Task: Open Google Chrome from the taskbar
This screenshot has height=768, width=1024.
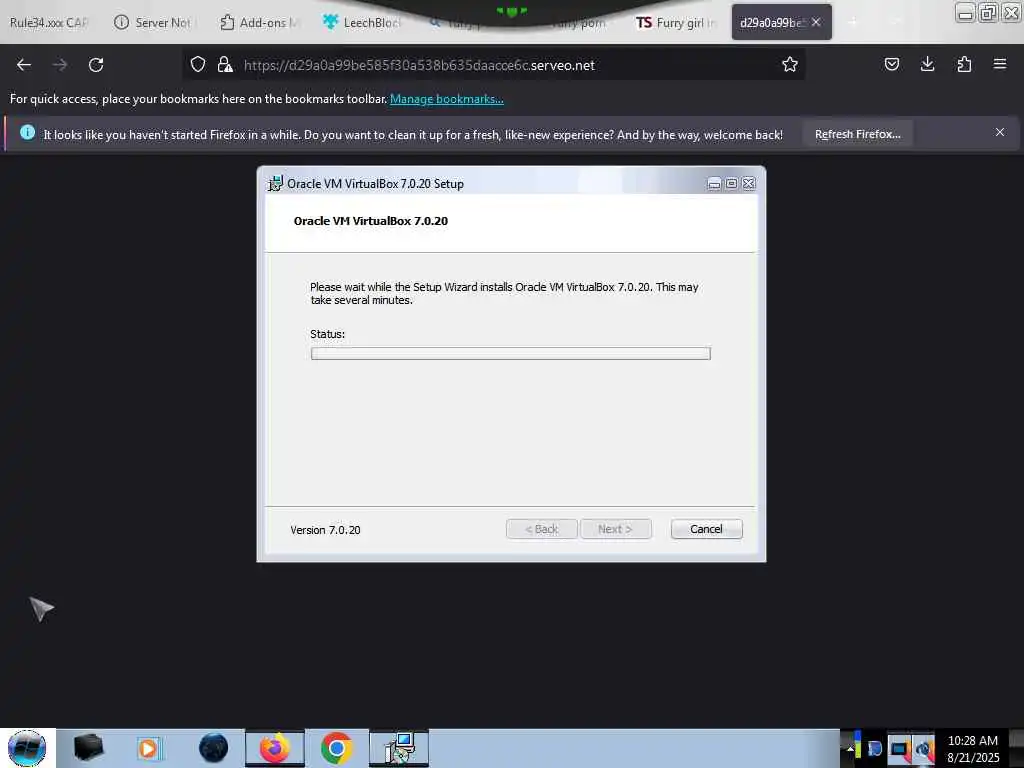Action: pos(336,748)
